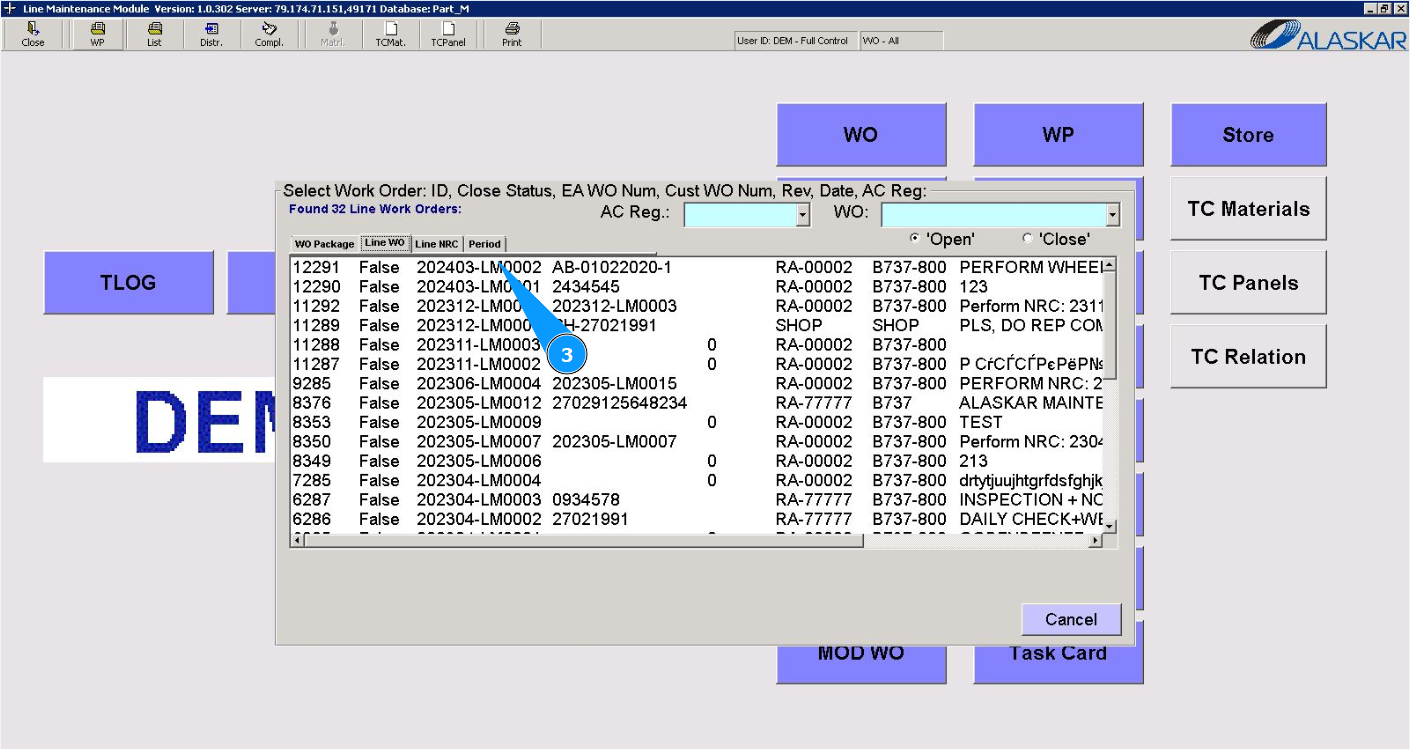Click the TLOG button
This screenshot has height=749, width=1410.
[129, 282]
